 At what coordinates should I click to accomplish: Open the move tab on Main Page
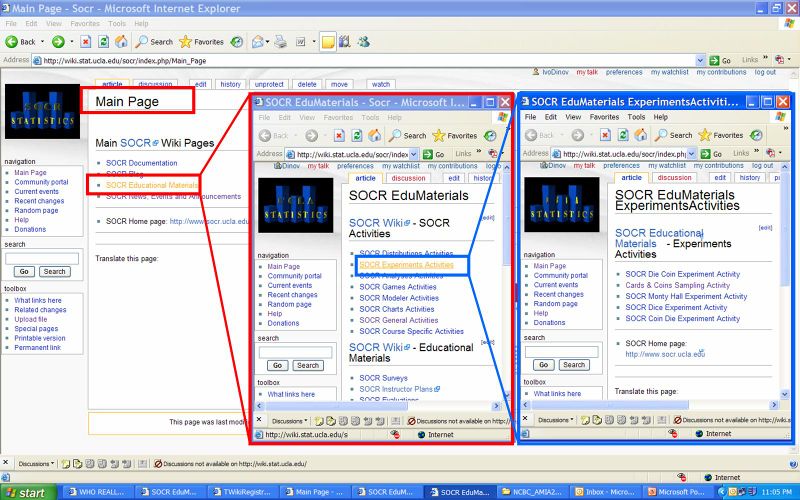click(x=339, y=84)
